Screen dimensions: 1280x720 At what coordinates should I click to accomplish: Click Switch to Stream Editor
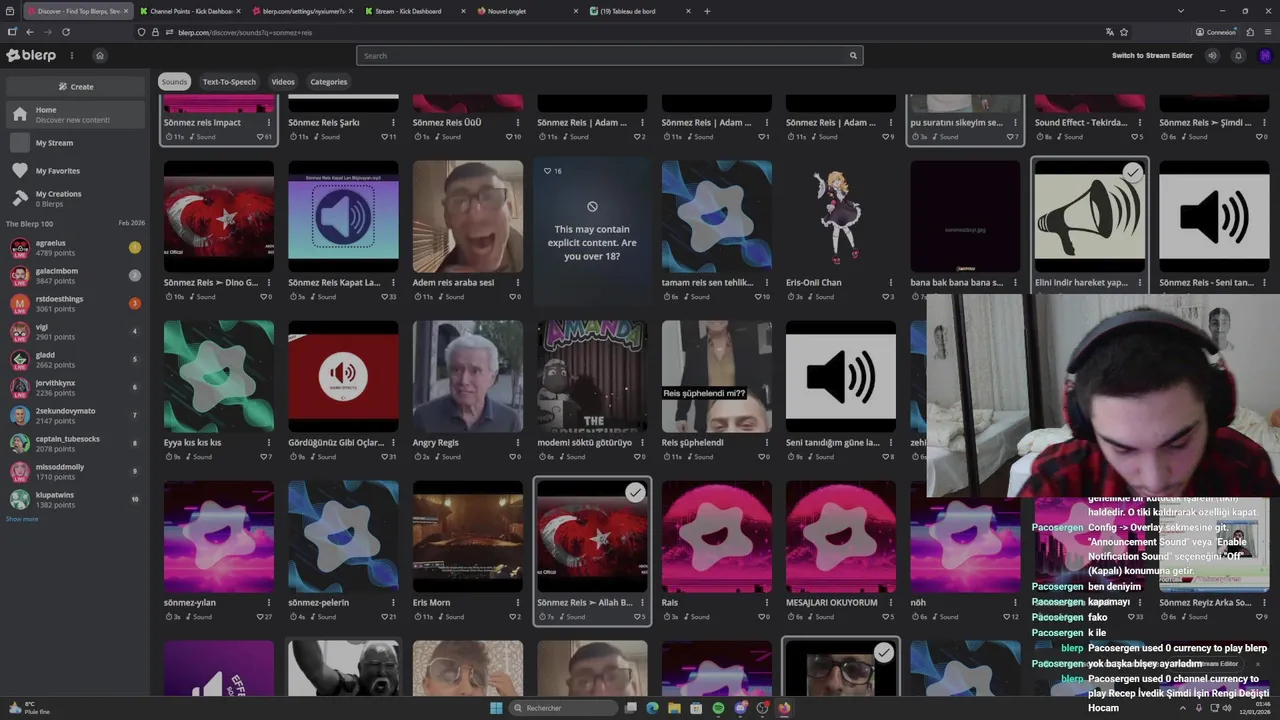tap(1152, 56)
